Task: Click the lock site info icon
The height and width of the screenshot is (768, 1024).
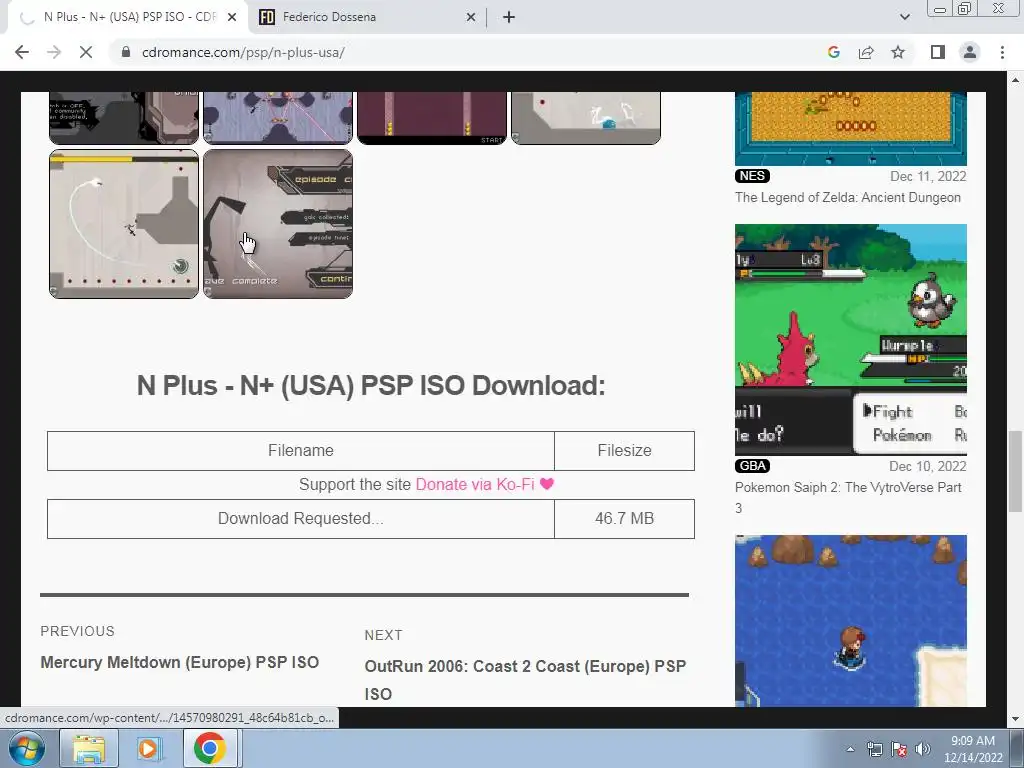Action: tap(125, 52)
